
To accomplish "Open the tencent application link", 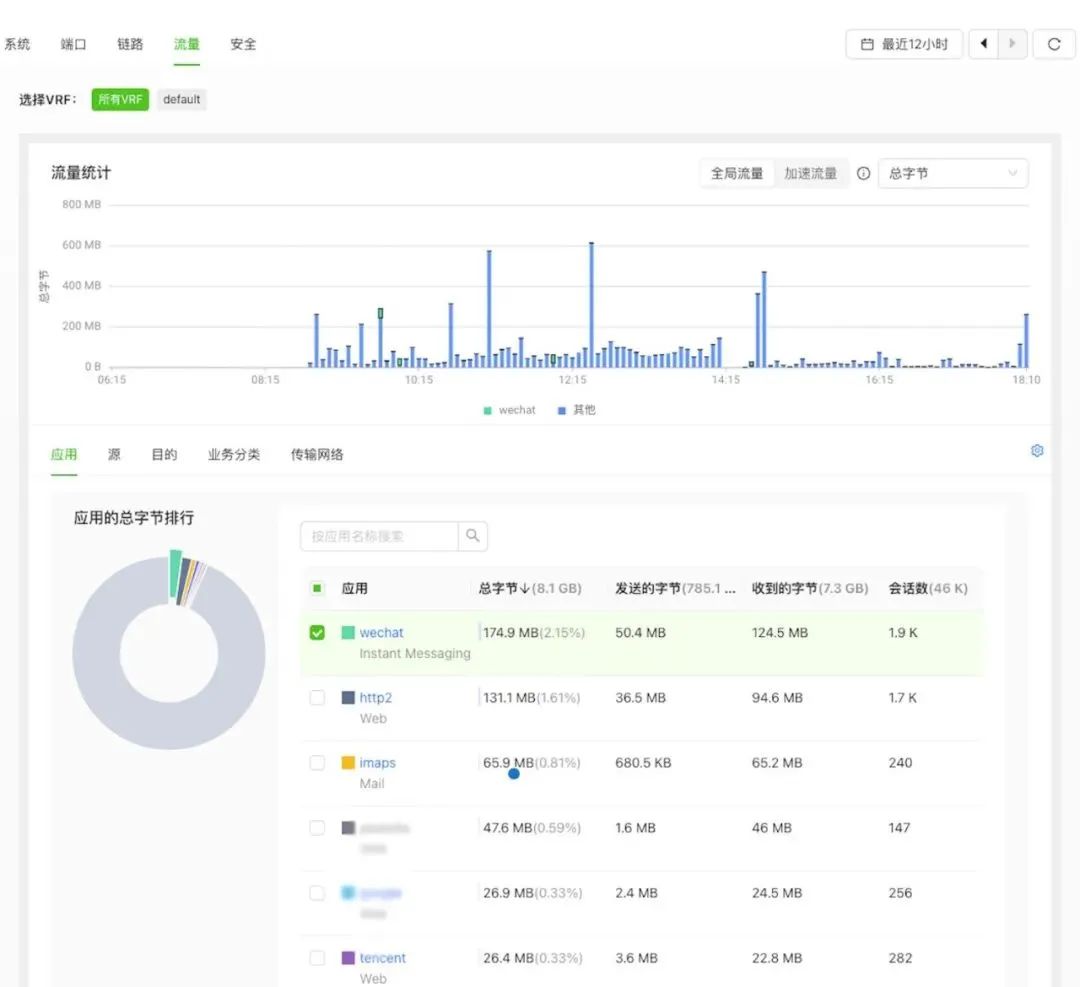I will click(x=382, y=958).
